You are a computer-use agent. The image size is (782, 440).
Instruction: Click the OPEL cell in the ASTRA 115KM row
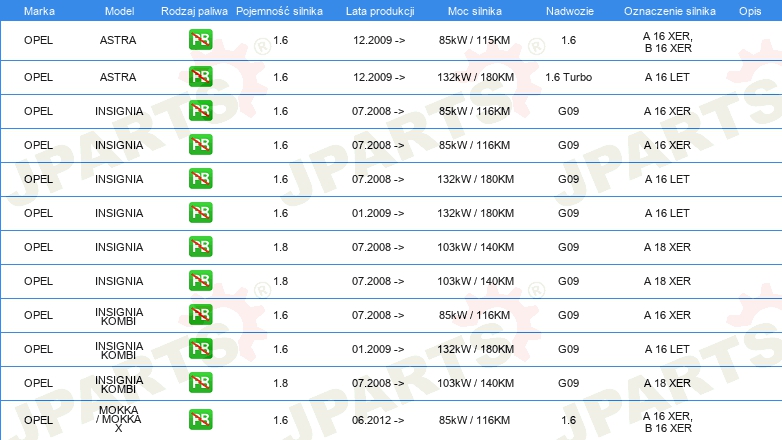pos(38,40)
